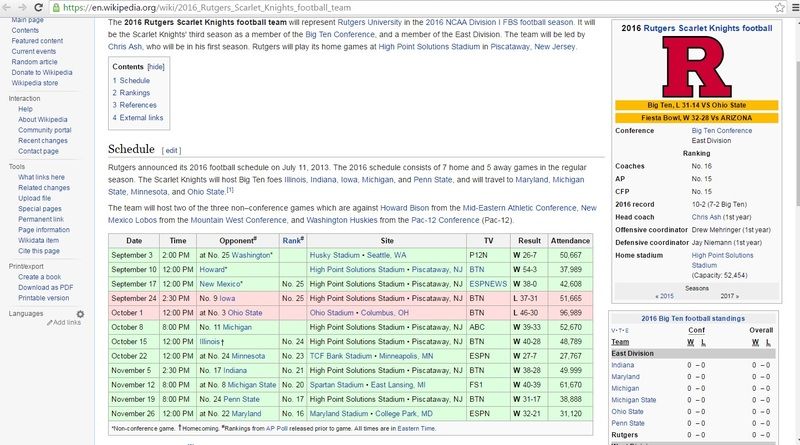Click Penn State in standings table
The width and height of the screenshot is (800, 445).
coord(628,424)
